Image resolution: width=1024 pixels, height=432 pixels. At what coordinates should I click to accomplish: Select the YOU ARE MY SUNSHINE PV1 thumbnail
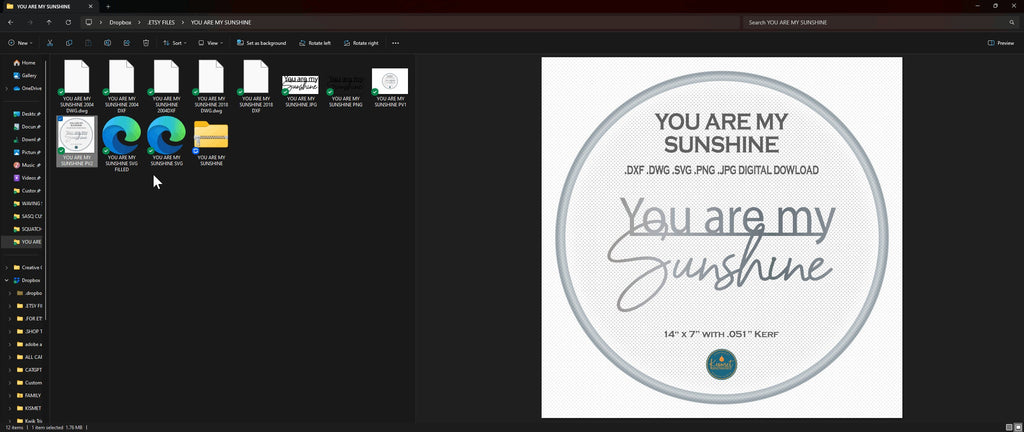coord(390,81)
